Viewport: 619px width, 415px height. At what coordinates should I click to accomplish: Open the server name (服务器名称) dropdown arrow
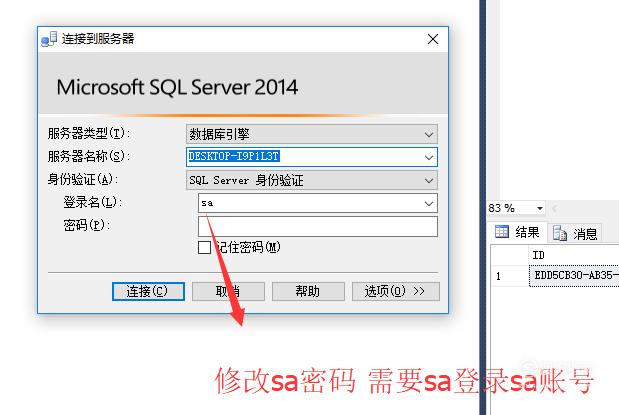[x=429, y=157]
